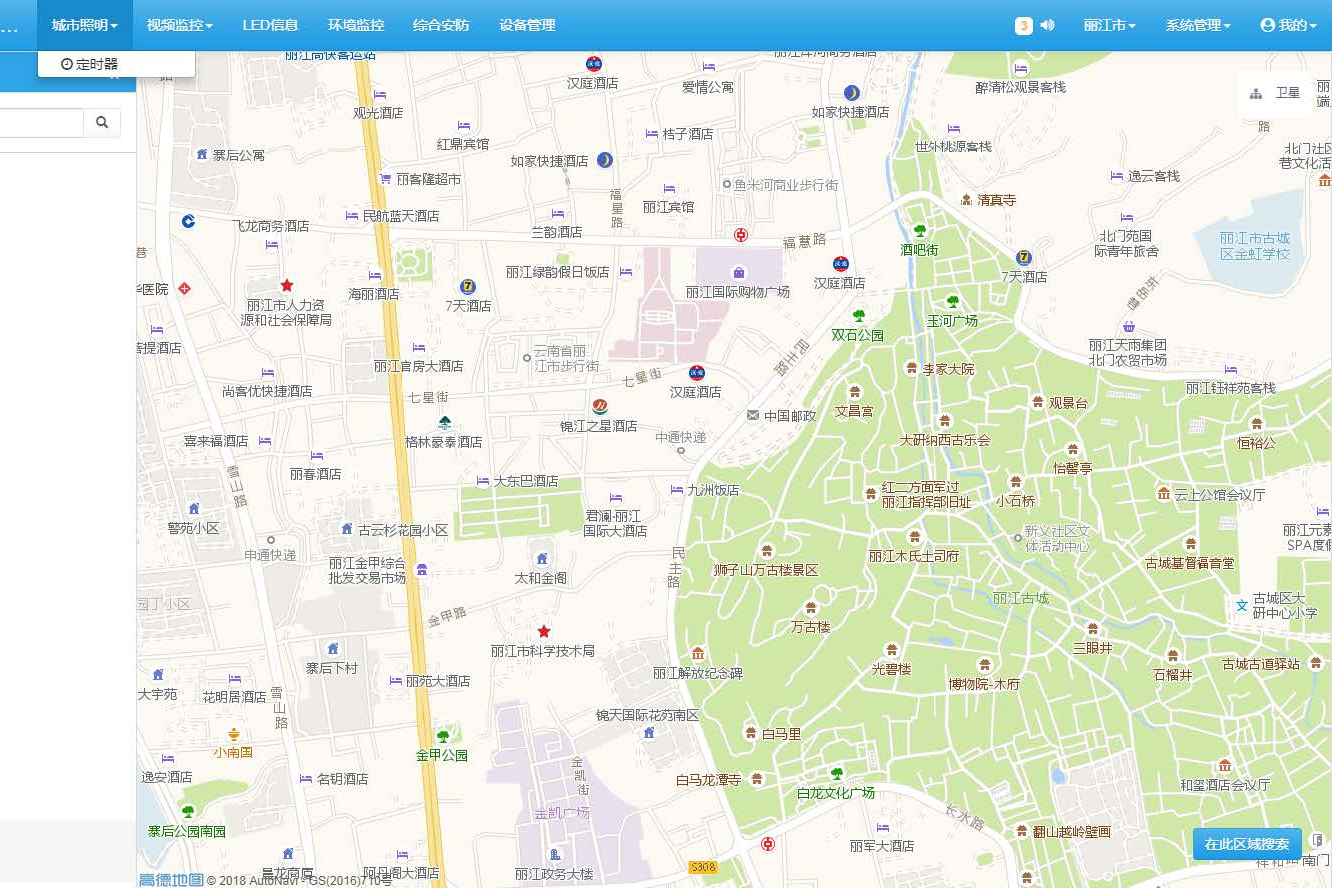Open the 系统管理 dropdown
The height and width of the screenshot is (888, 1332).
(1197, 25)
